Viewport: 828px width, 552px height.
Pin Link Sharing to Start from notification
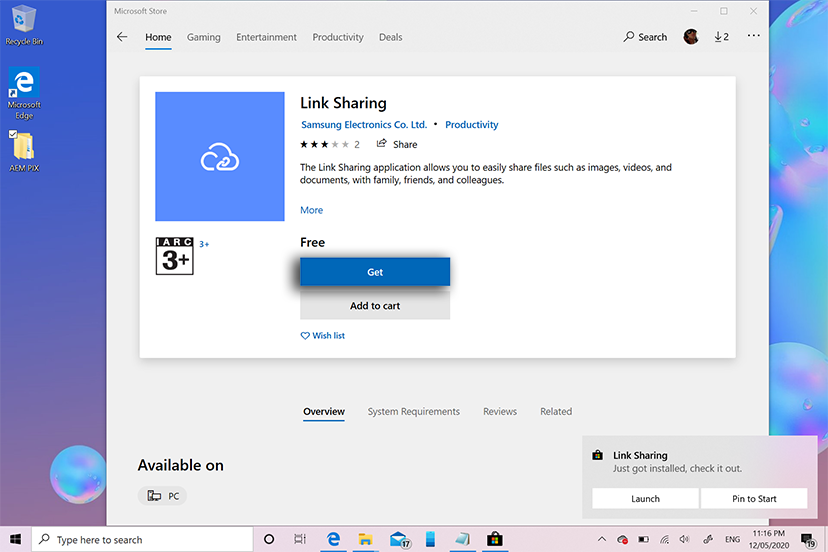[x=754, y=499]
